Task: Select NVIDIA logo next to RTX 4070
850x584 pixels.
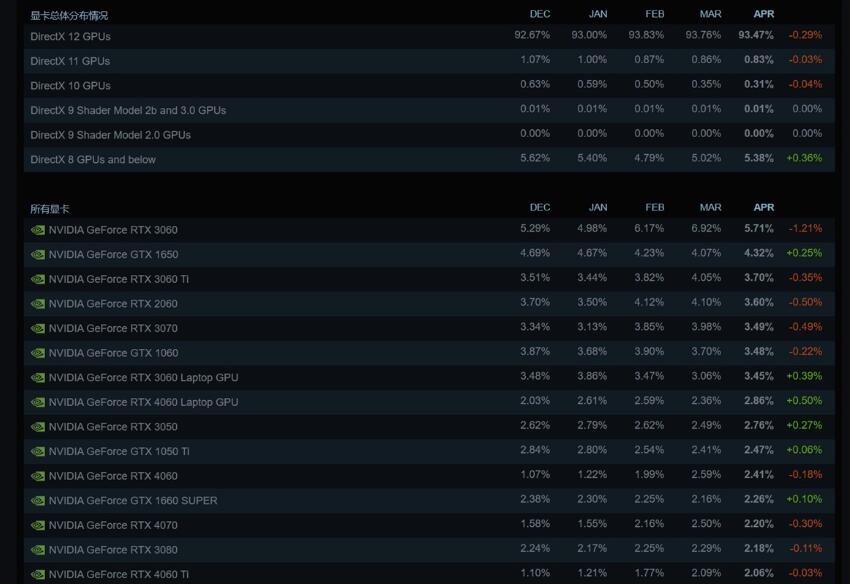Action: click(x=38, y=525)
